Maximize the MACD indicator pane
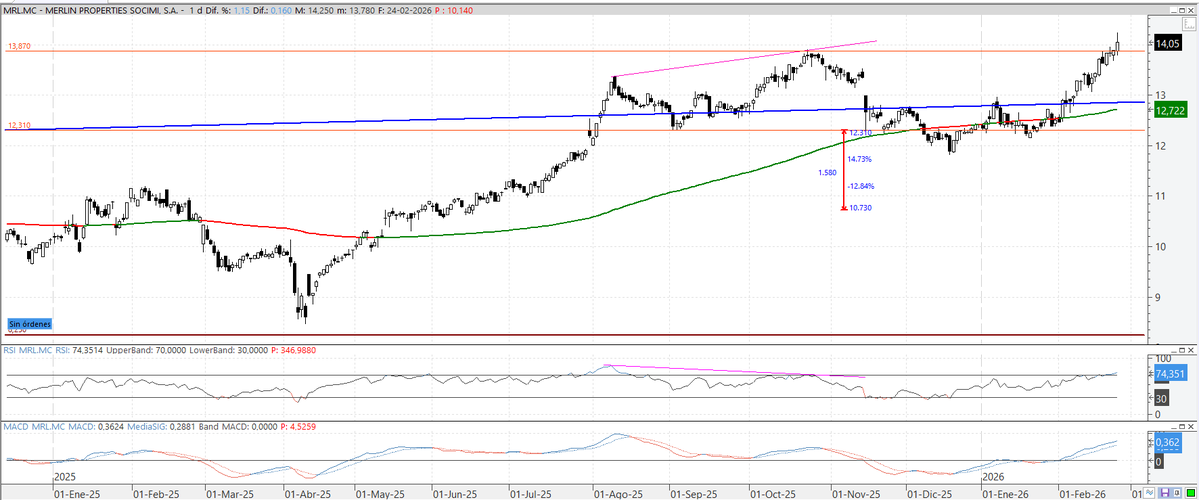Image resolution: width=1199 pixels, height=500 pixels. (1182, 427)
